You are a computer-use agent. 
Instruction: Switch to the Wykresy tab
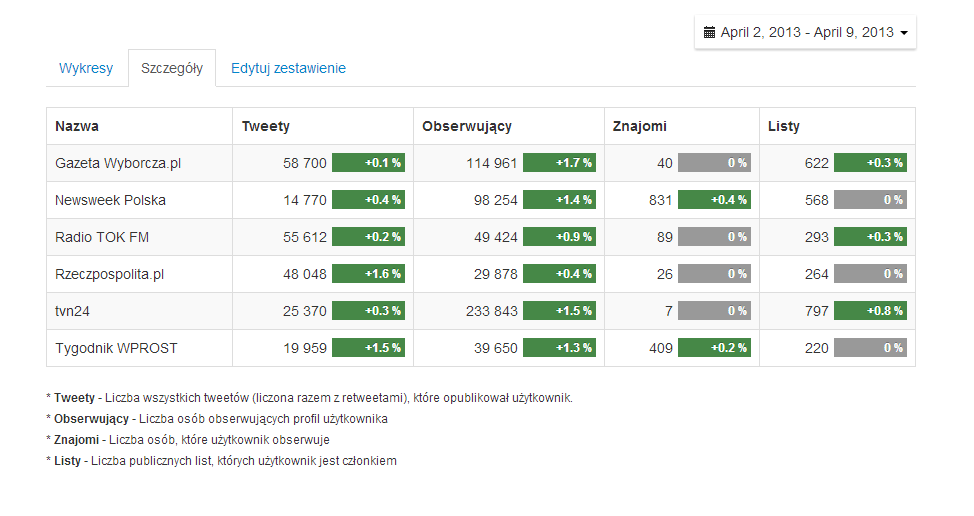point(86,68)
